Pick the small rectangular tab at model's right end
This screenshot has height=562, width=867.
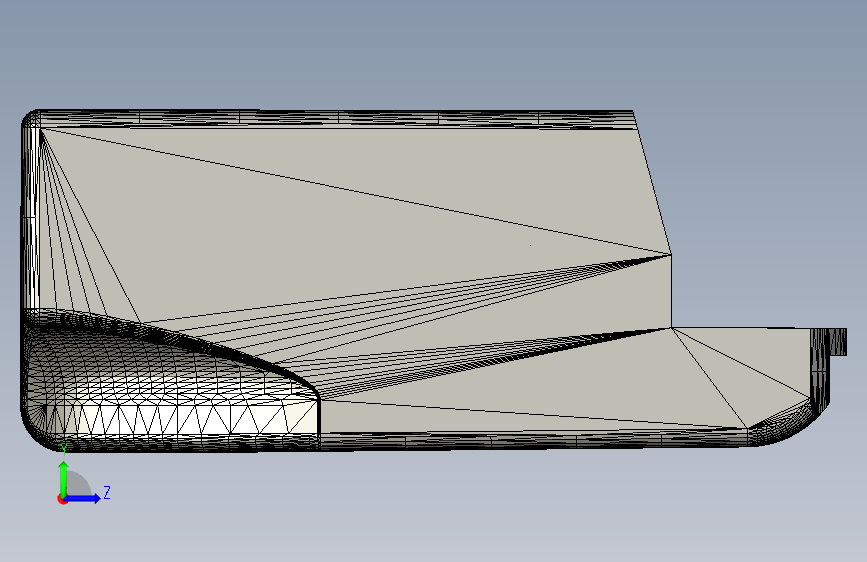838,341
